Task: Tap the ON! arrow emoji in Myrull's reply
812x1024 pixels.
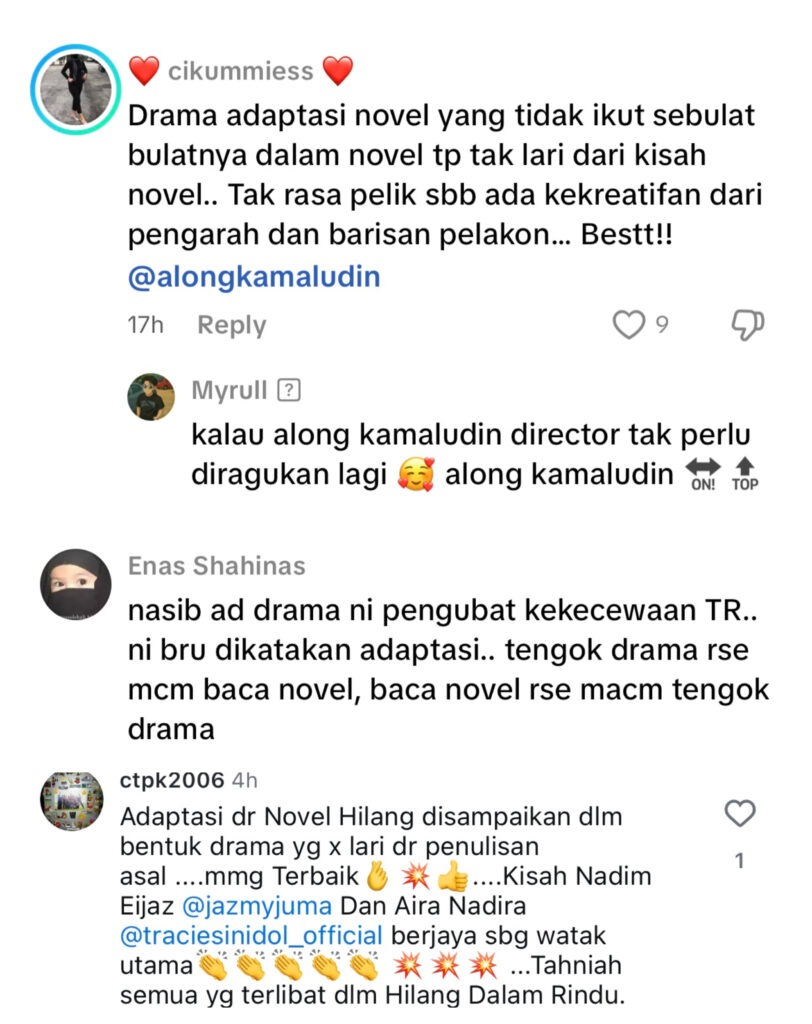Action: [703, 475]
